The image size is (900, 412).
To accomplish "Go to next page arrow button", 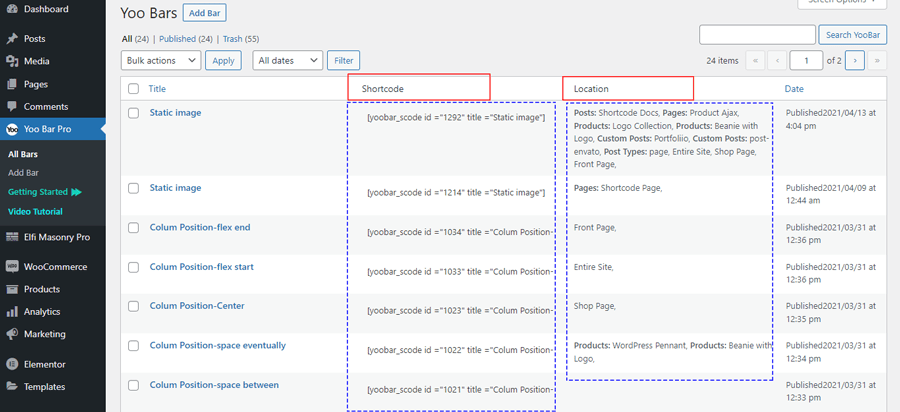I will click(x=855, y=60).
